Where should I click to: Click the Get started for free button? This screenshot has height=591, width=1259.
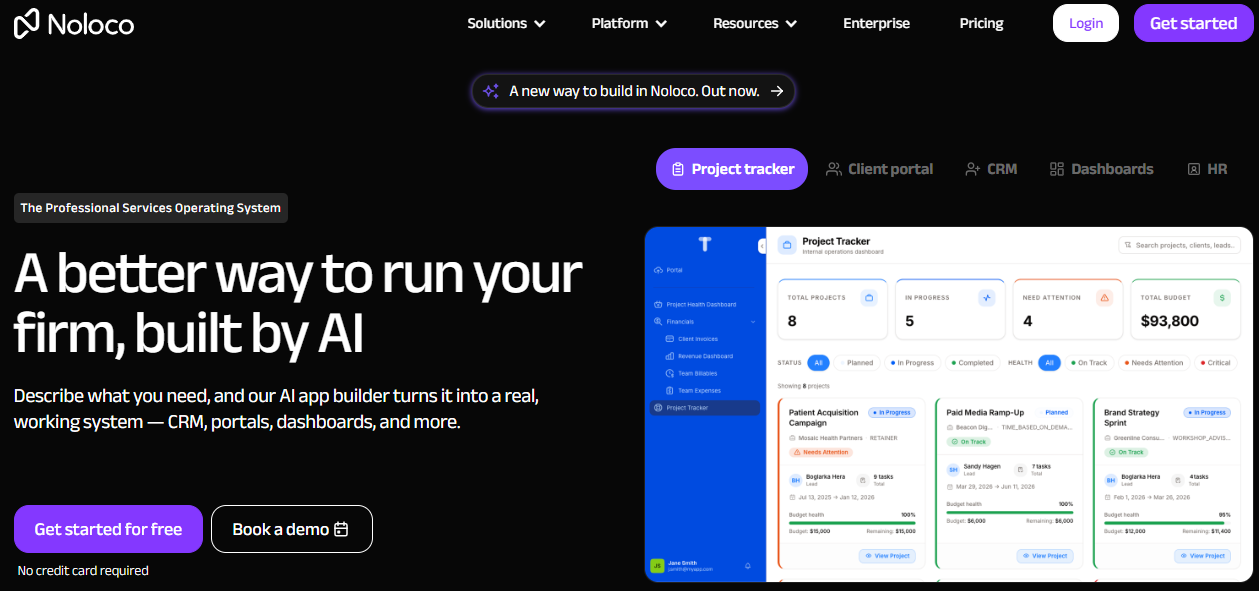[x=108, y=529]
